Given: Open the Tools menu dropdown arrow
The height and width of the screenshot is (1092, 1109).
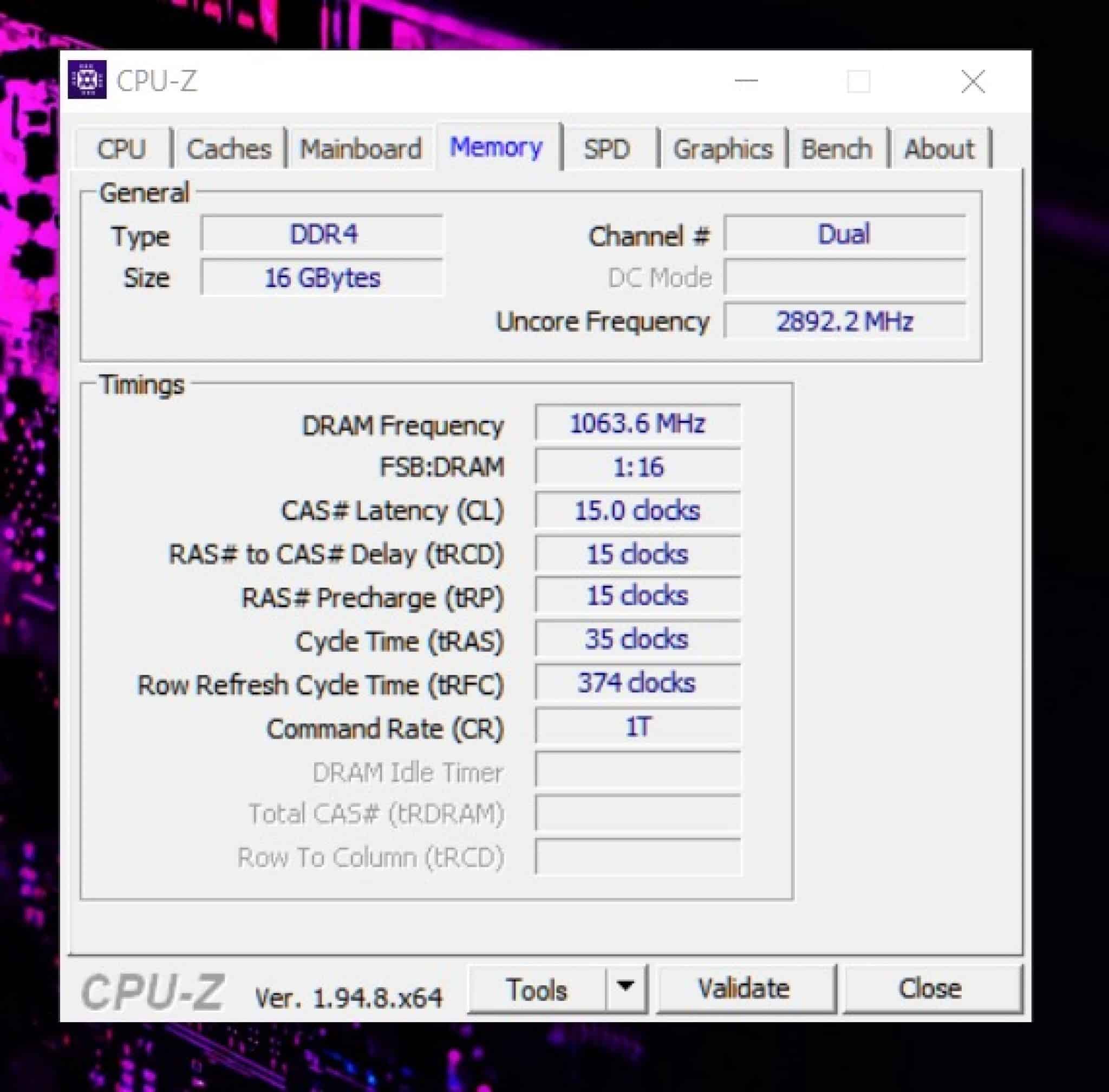Looking at the screenshot, I should [624, 988].
